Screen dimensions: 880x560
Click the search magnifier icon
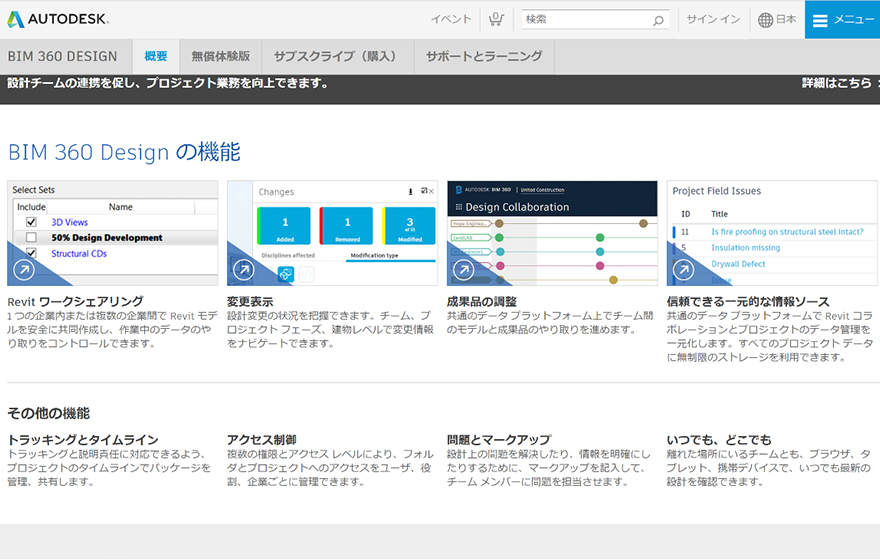click(658, 21)
